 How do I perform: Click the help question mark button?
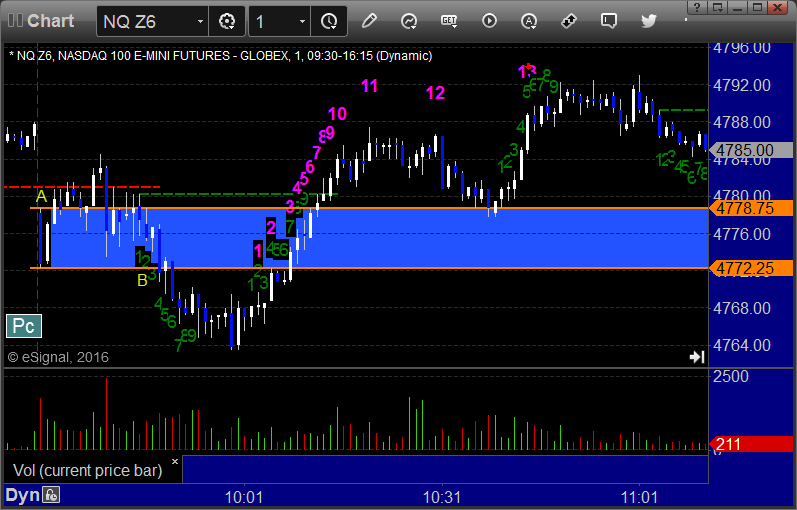697,7
